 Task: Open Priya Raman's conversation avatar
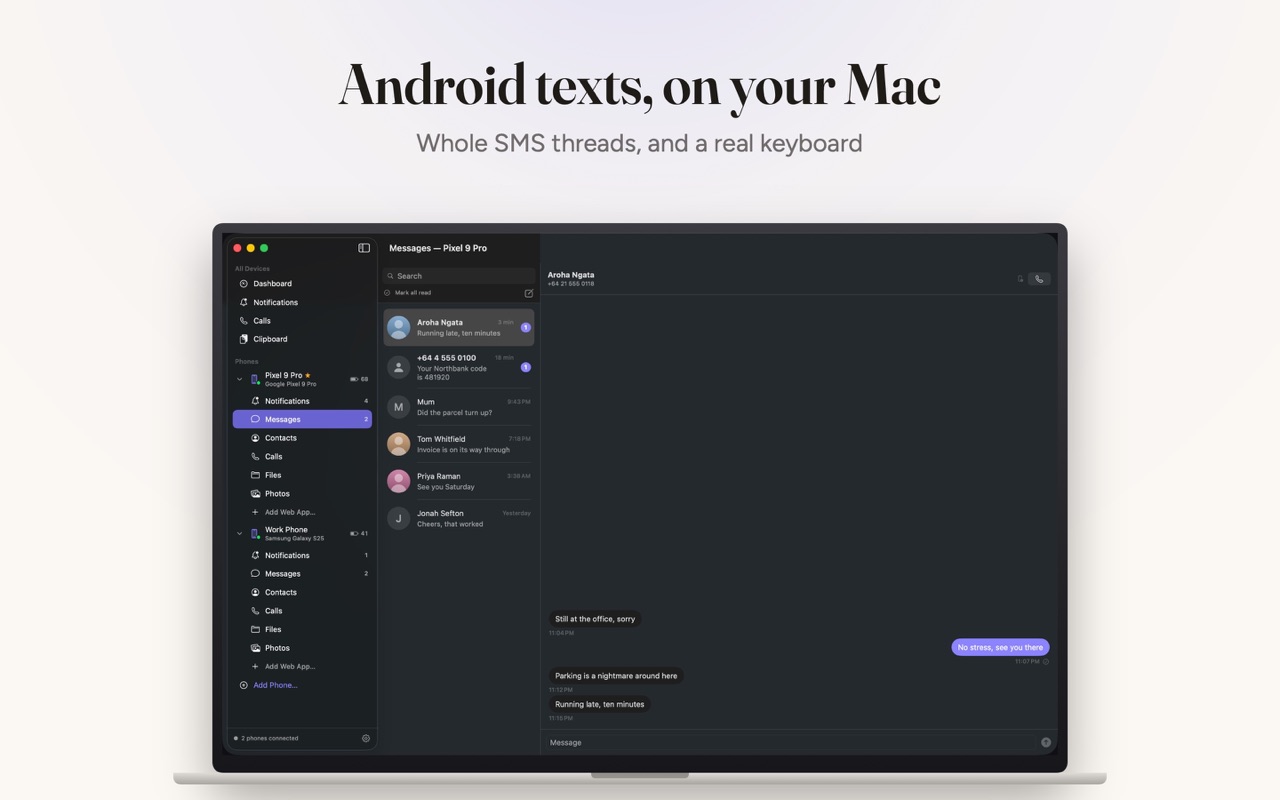coord(399,481)
